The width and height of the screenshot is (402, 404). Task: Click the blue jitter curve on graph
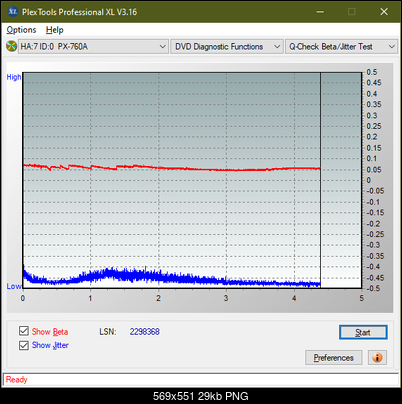coord(171,277)
